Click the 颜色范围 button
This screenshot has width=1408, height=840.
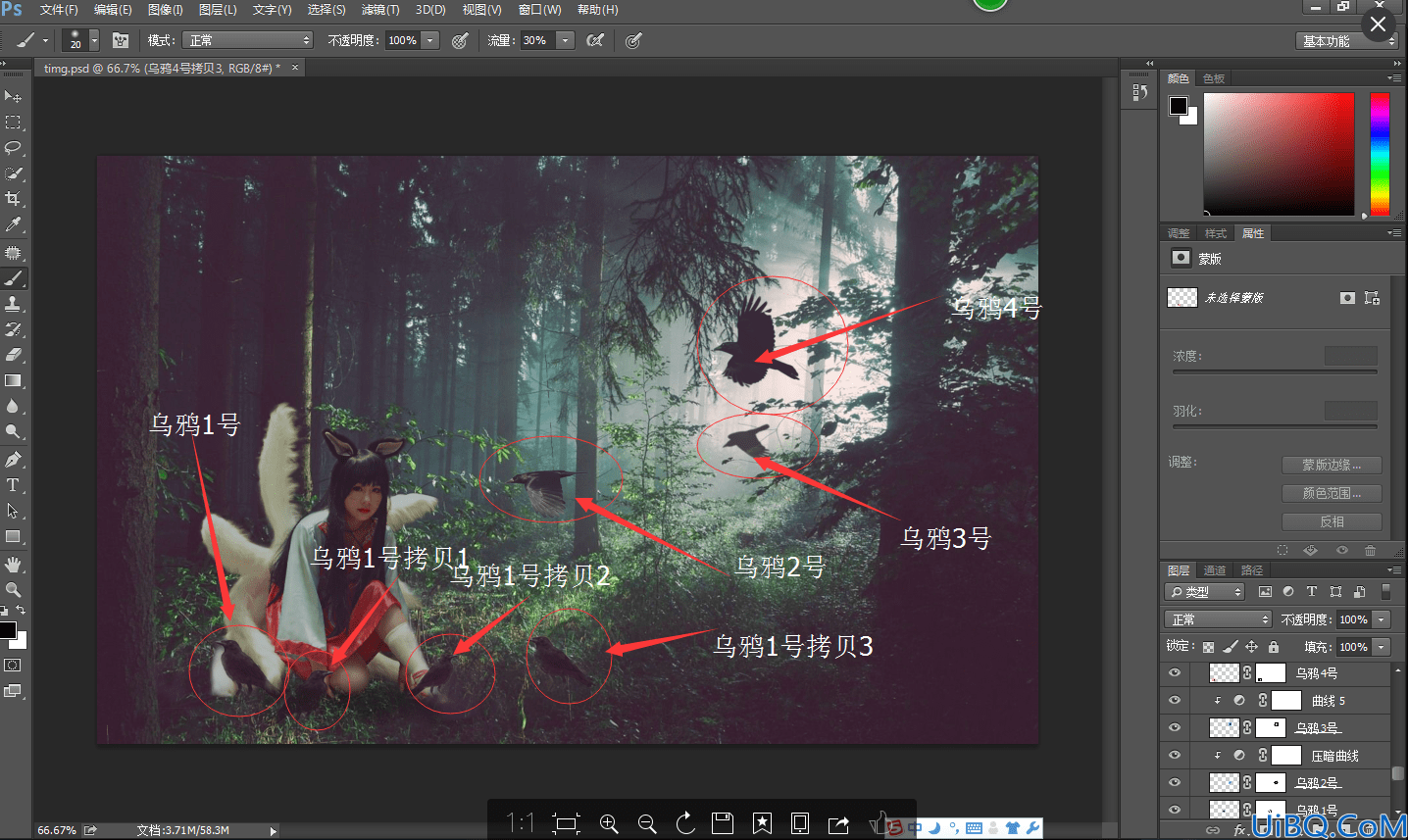pyautogui.click(x=1332, y=493)
